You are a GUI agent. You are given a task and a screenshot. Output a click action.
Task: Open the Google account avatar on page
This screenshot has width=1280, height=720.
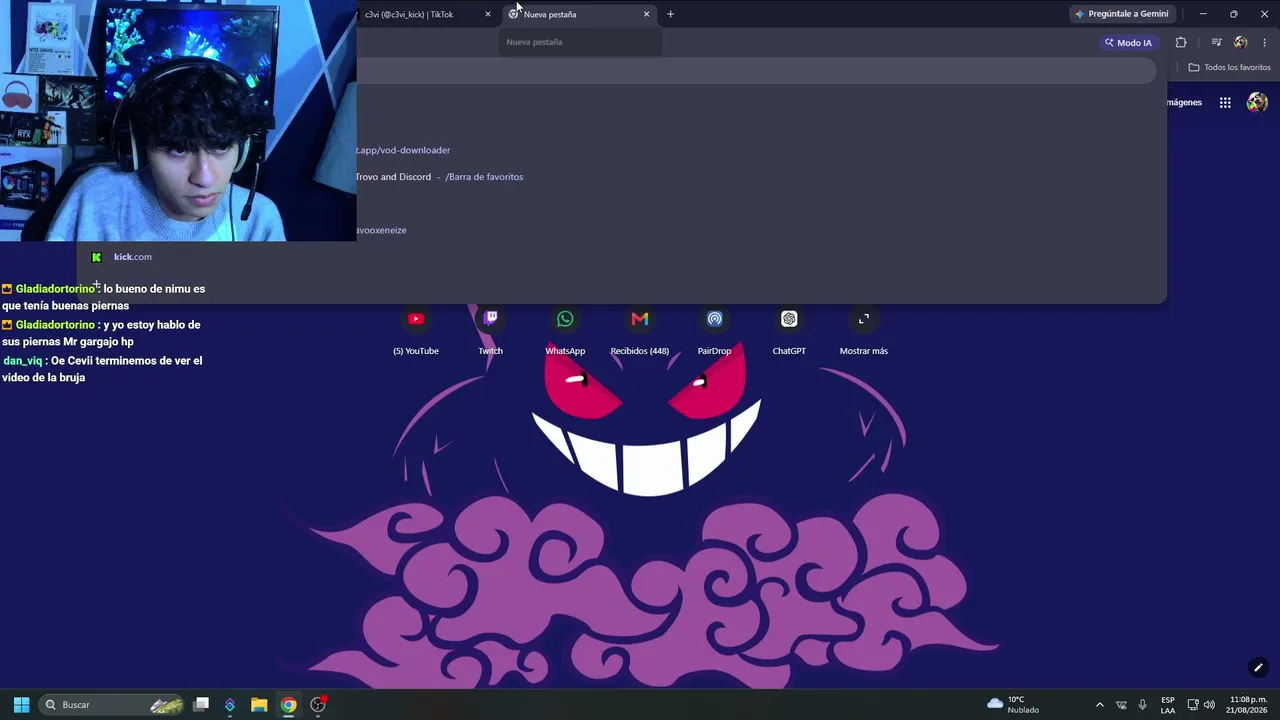[1257, 102]
